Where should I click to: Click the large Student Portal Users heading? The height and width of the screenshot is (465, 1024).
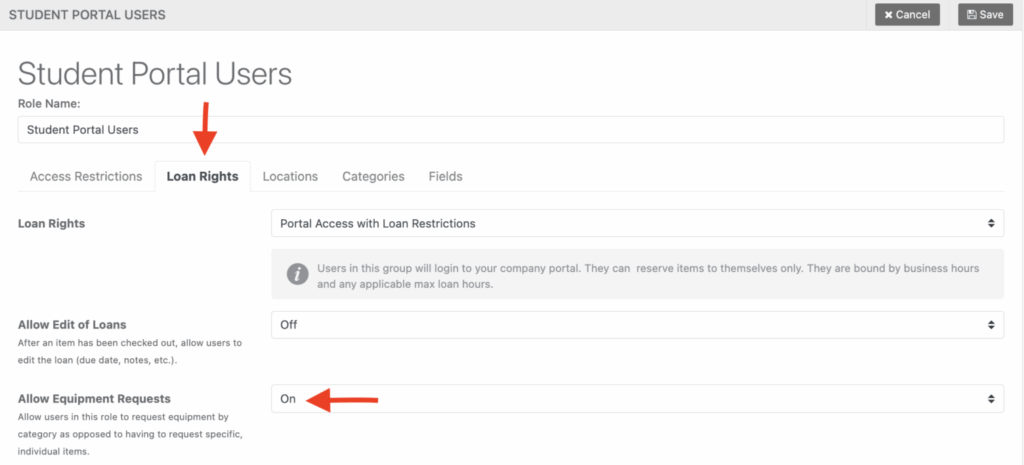click(x=155, y=74)
